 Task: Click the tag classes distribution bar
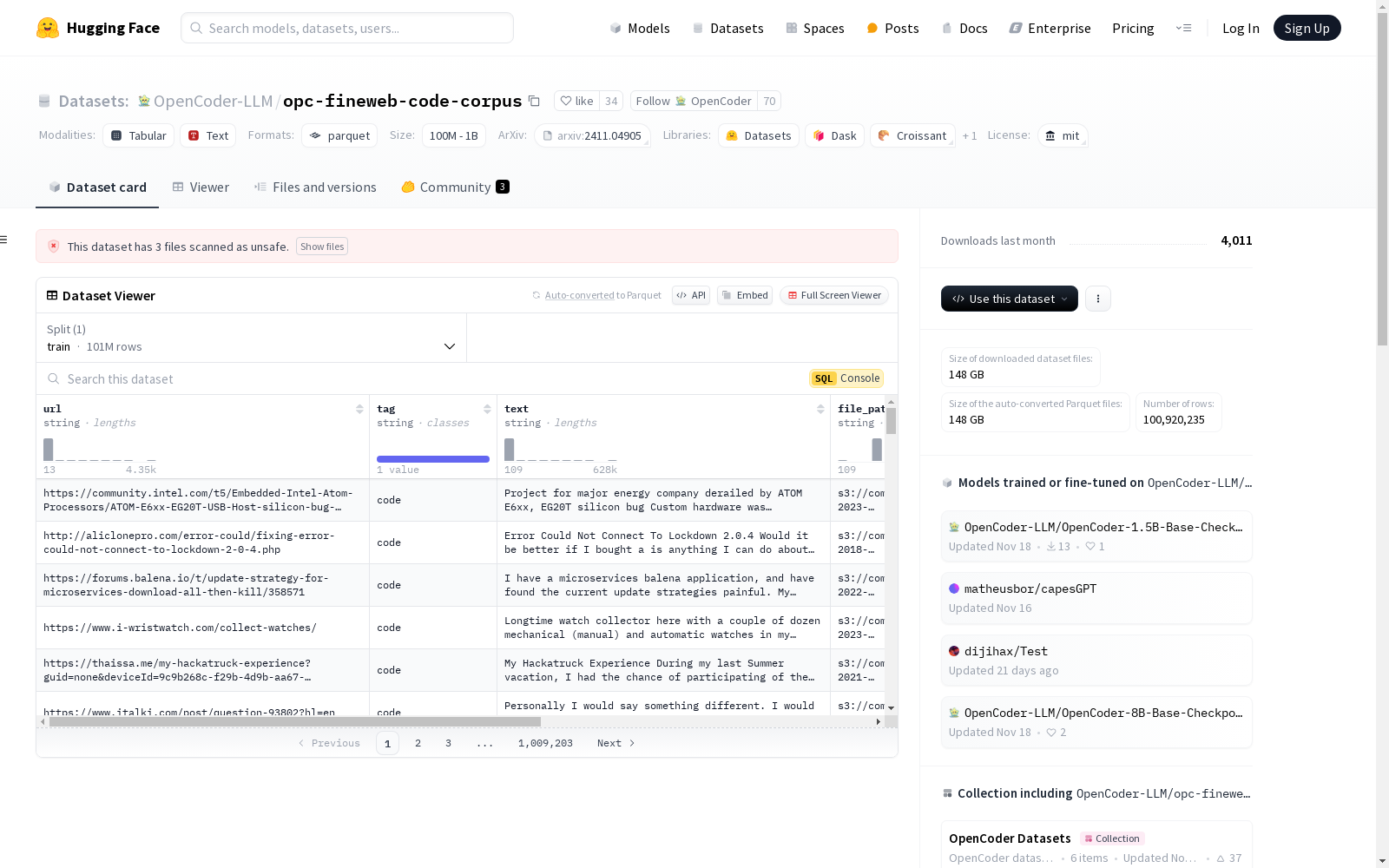click(x=433, y=459)
